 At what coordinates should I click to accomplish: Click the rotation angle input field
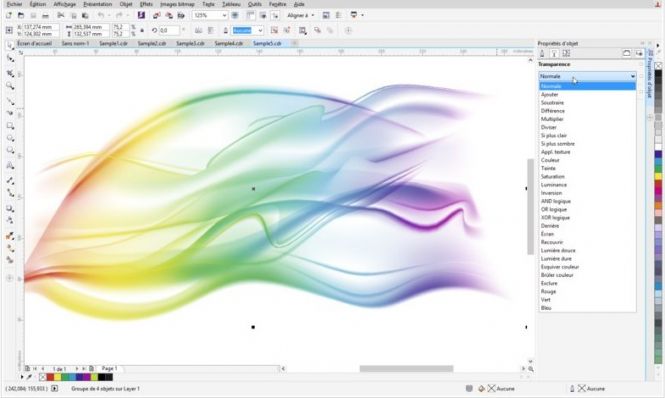(x=169, y=31)
